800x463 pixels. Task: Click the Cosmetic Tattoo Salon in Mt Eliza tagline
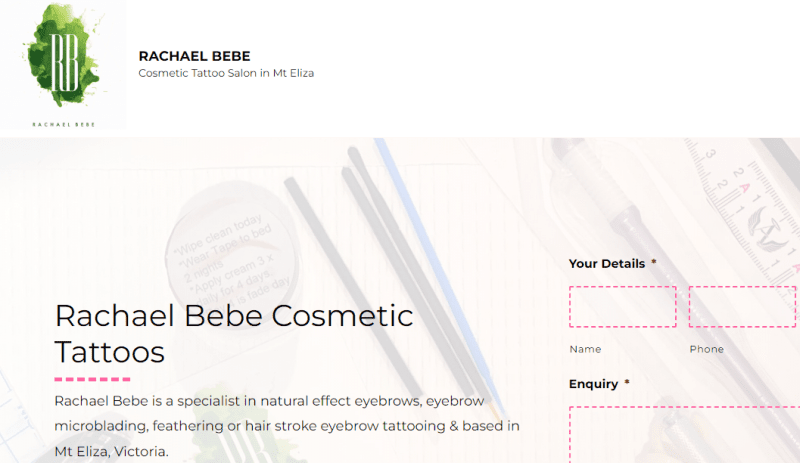226,73
